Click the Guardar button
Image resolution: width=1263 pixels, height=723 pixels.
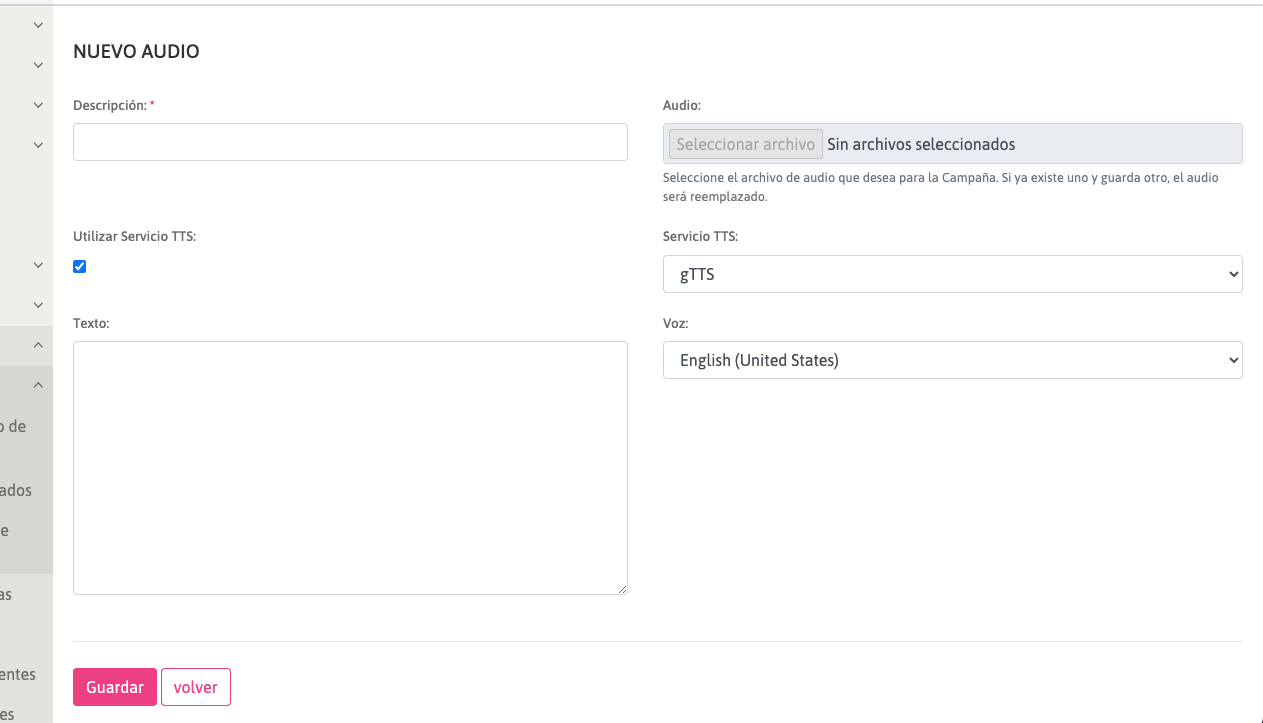[x=115, y=687]
